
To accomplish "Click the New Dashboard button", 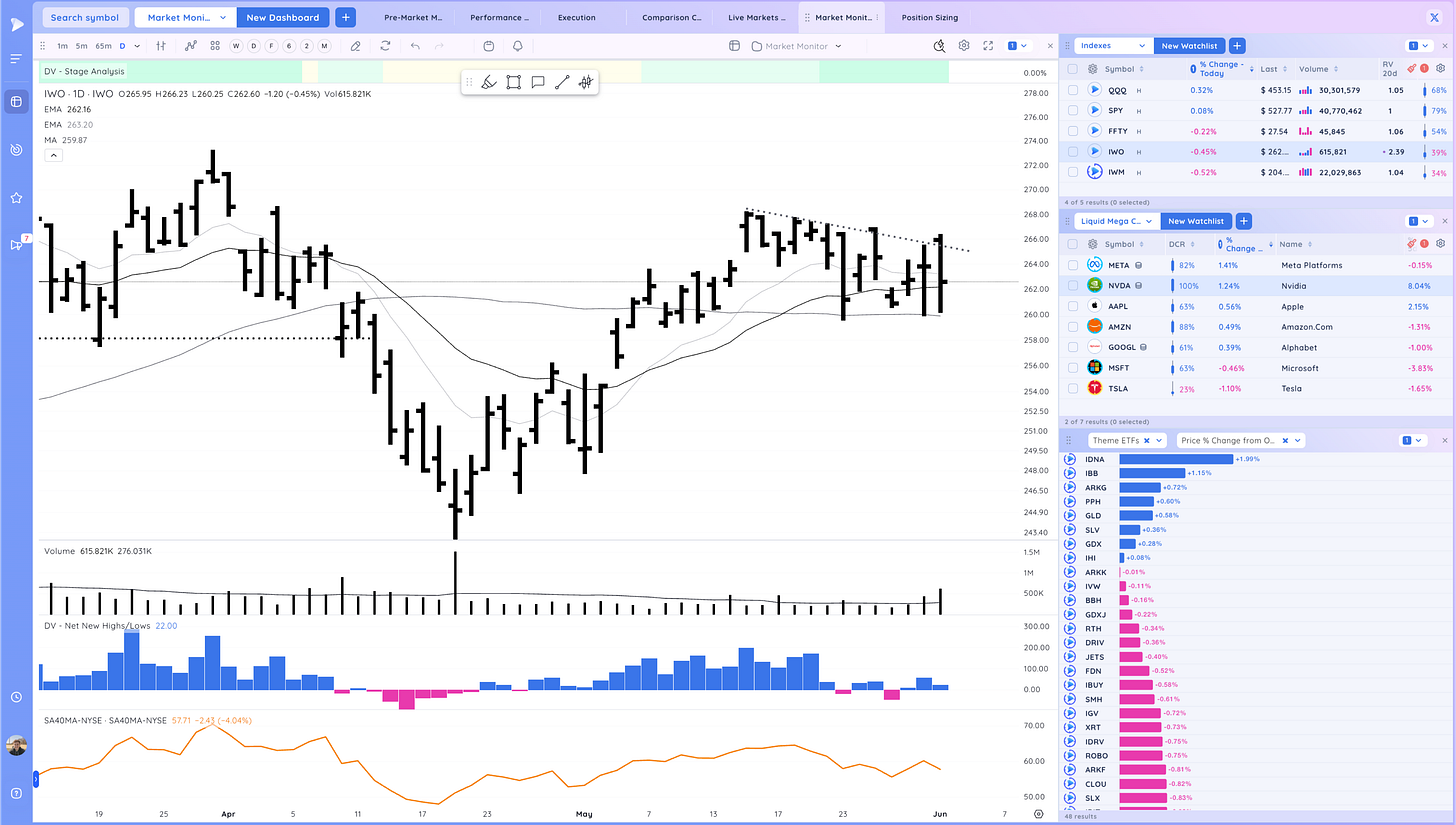I will click(283, 17).
